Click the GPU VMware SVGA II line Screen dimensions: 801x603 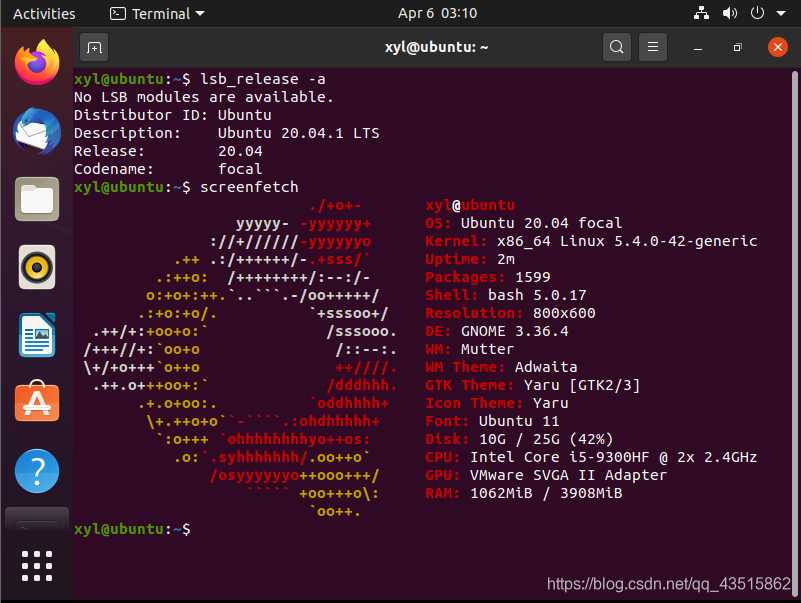point(546,475)
